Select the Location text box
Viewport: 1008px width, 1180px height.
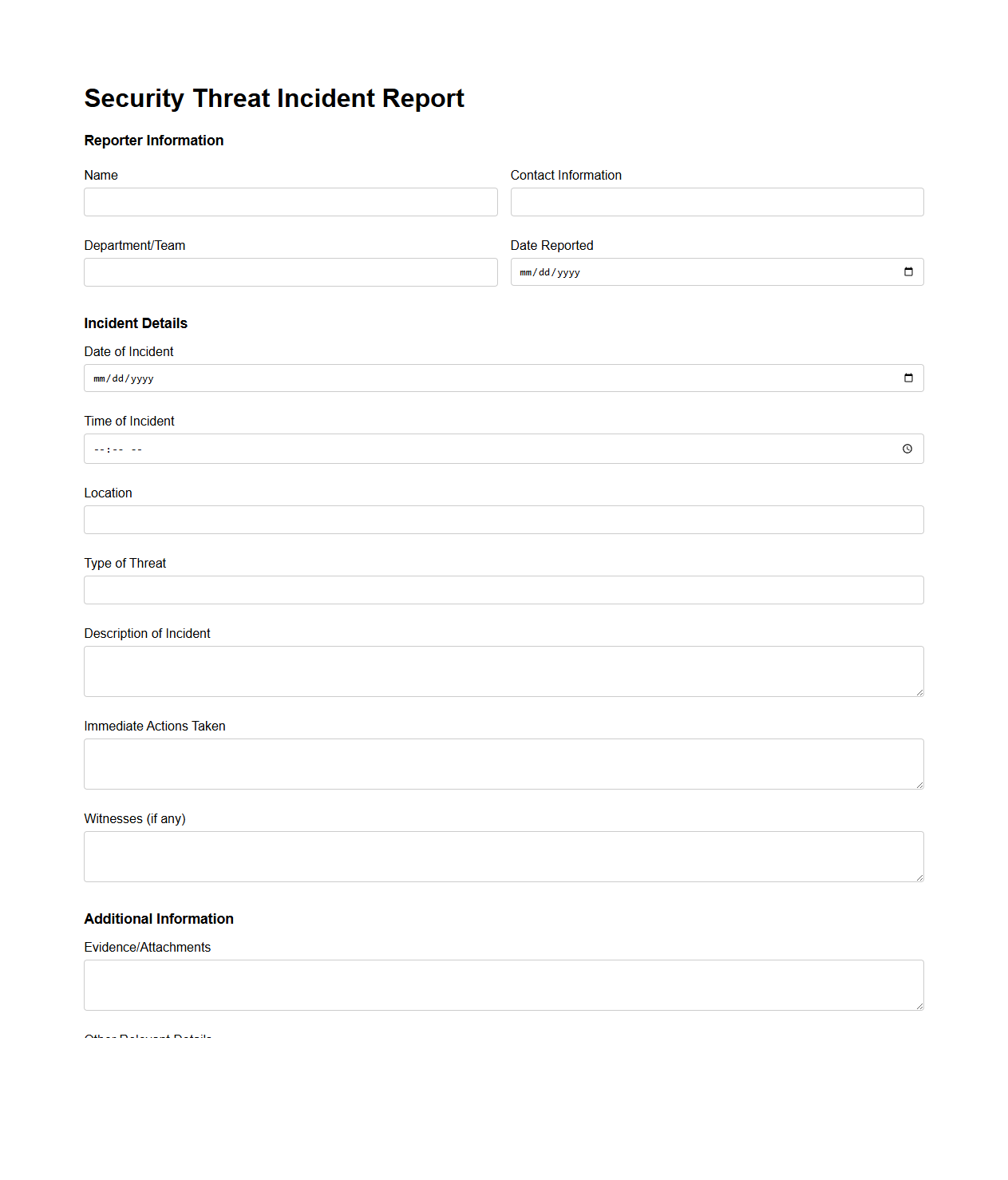(503, 520)
